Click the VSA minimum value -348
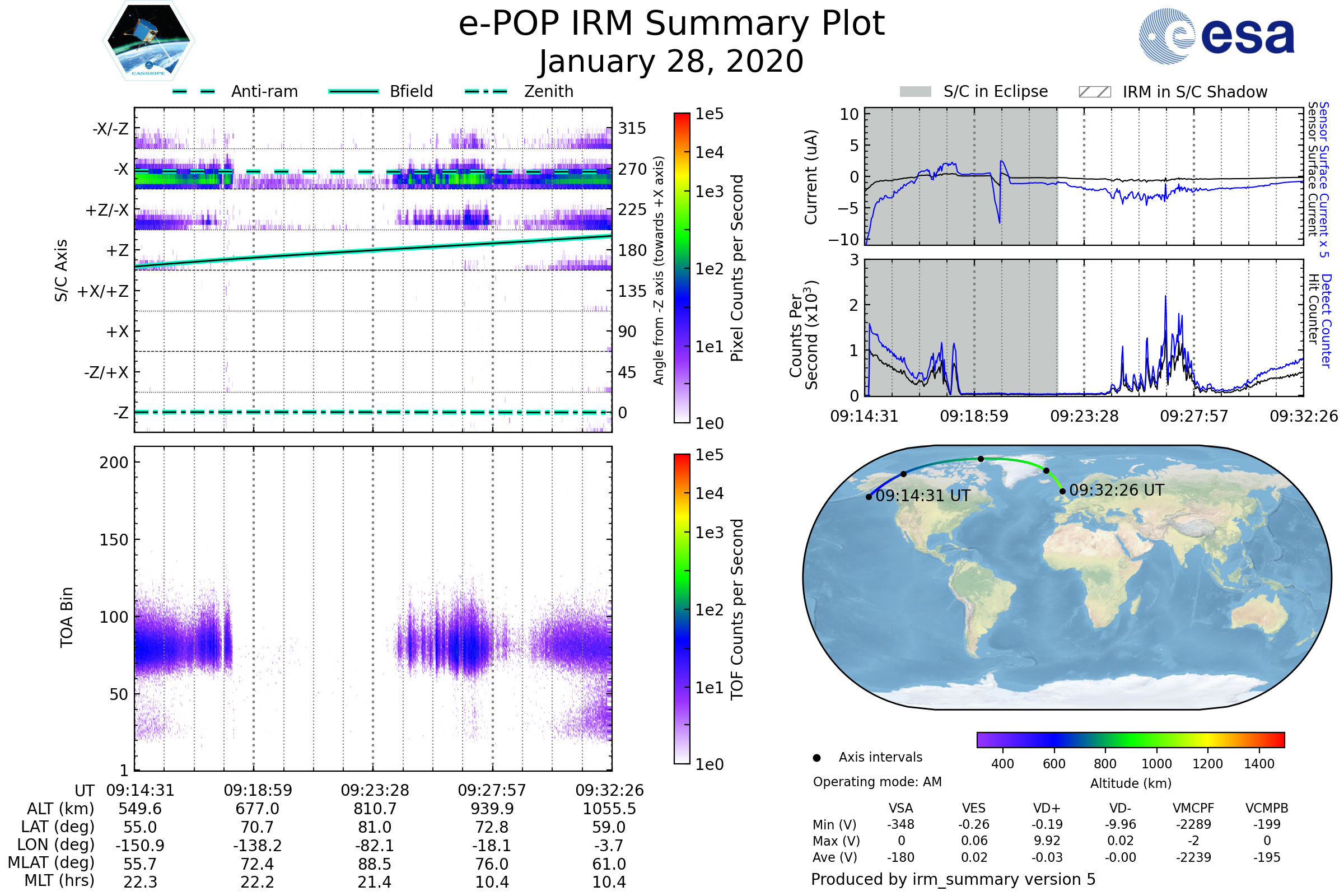1344x896 pixels. click(900, 824)
